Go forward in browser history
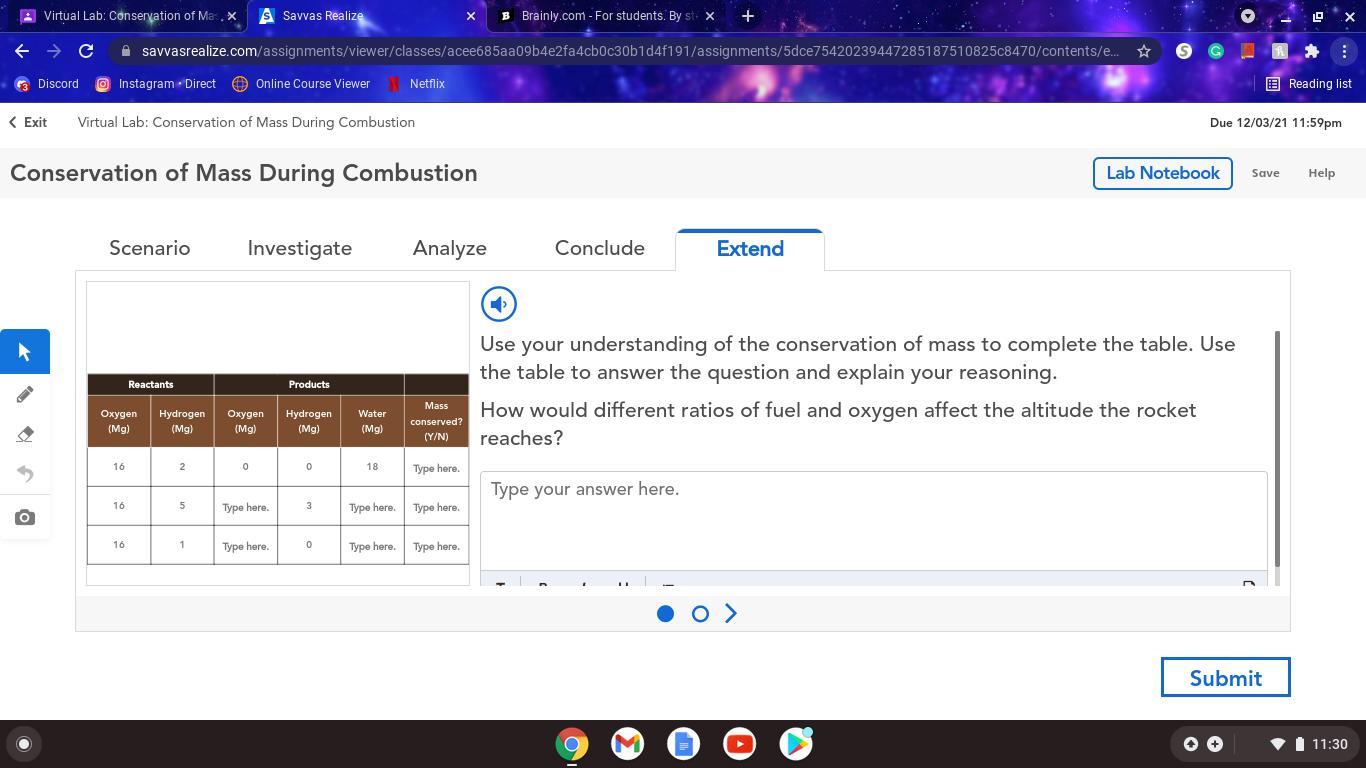1366x768 pixels. tap(54, 51)
